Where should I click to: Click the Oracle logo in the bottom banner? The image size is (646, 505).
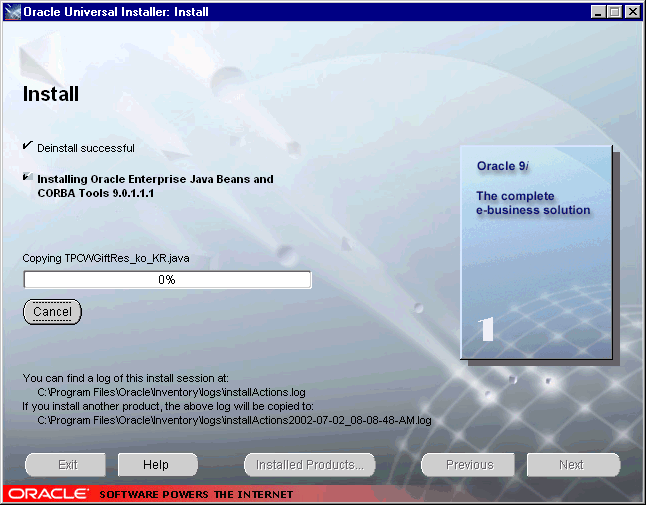click(48, 494)
